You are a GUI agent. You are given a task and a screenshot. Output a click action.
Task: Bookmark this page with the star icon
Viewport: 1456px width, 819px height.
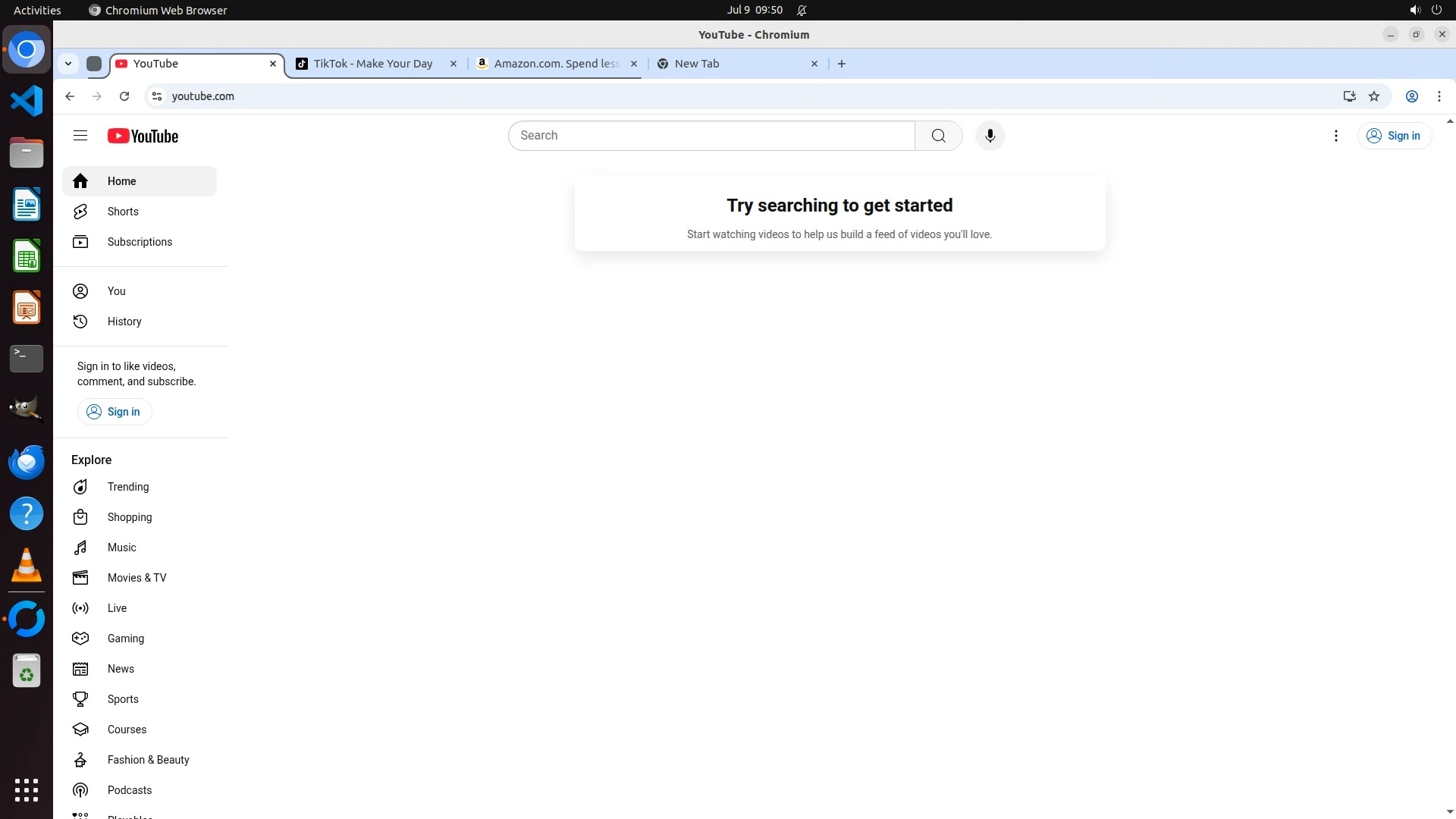(x=1373, y=96)
